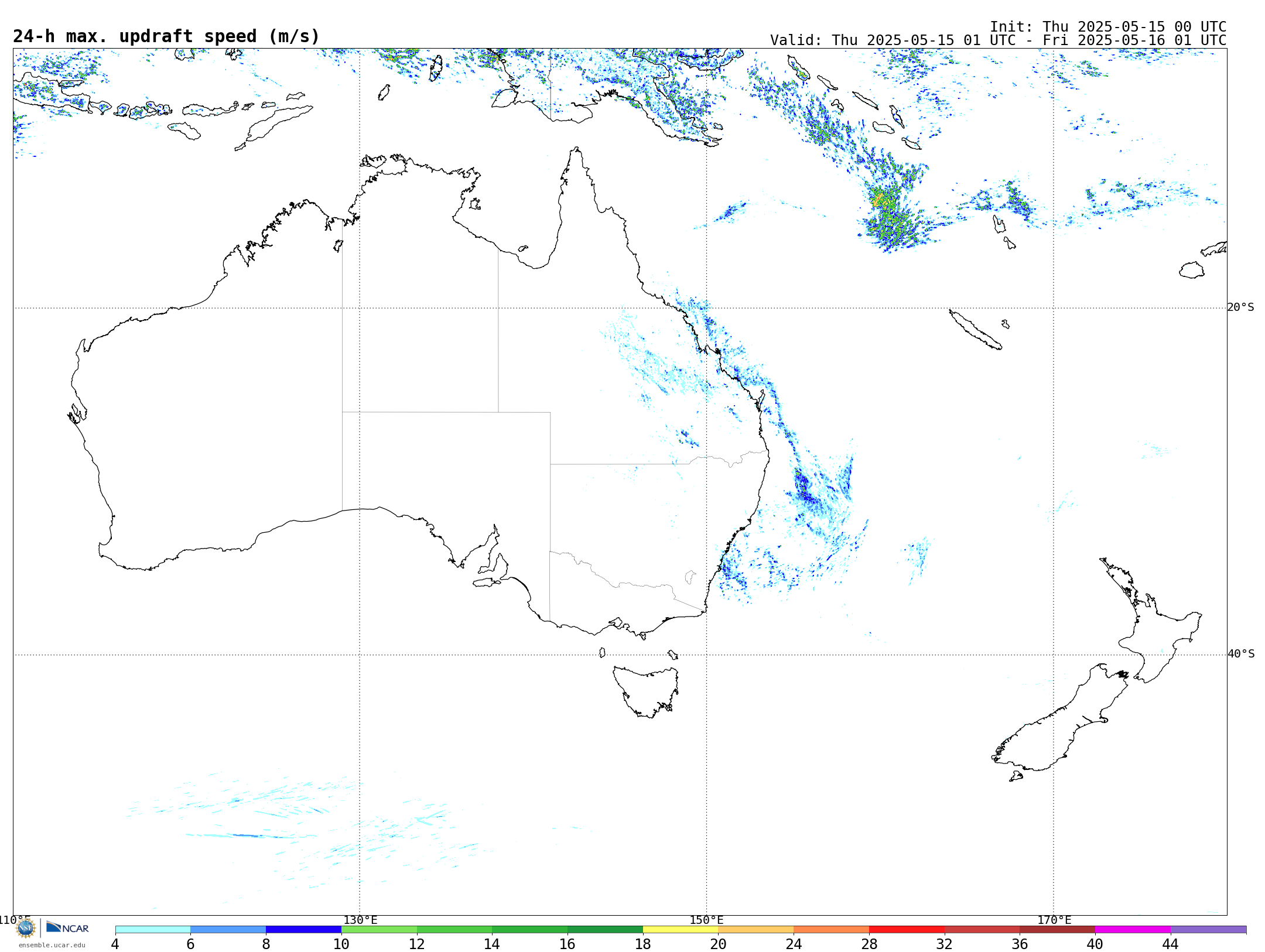Click the magenta 40-44 color segment
The height and width of the screenshot is (952, 1265).
tap(1133, 930)
